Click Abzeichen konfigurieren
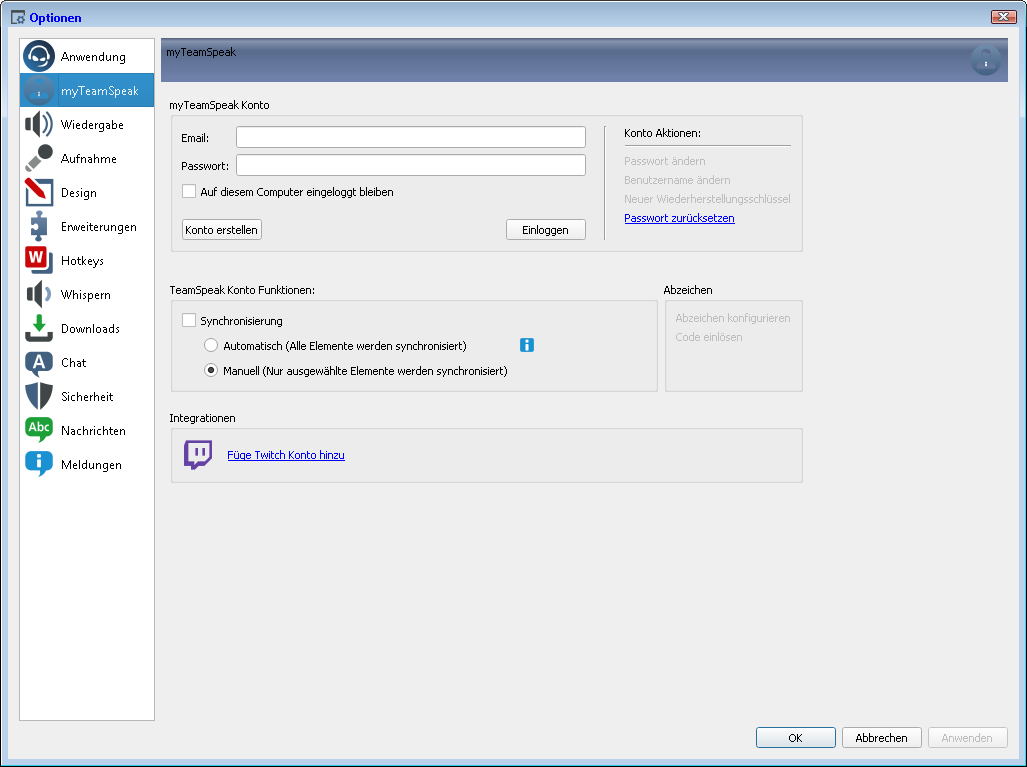Viewport: 1027px width, 767px height. point(732,318)
